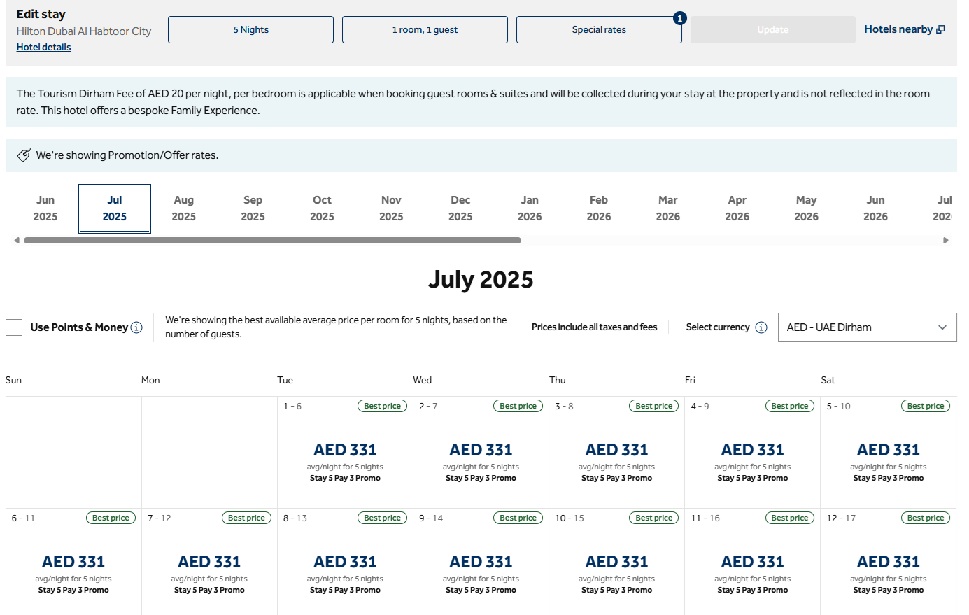Open the Hotel details link

pos(44,47)
